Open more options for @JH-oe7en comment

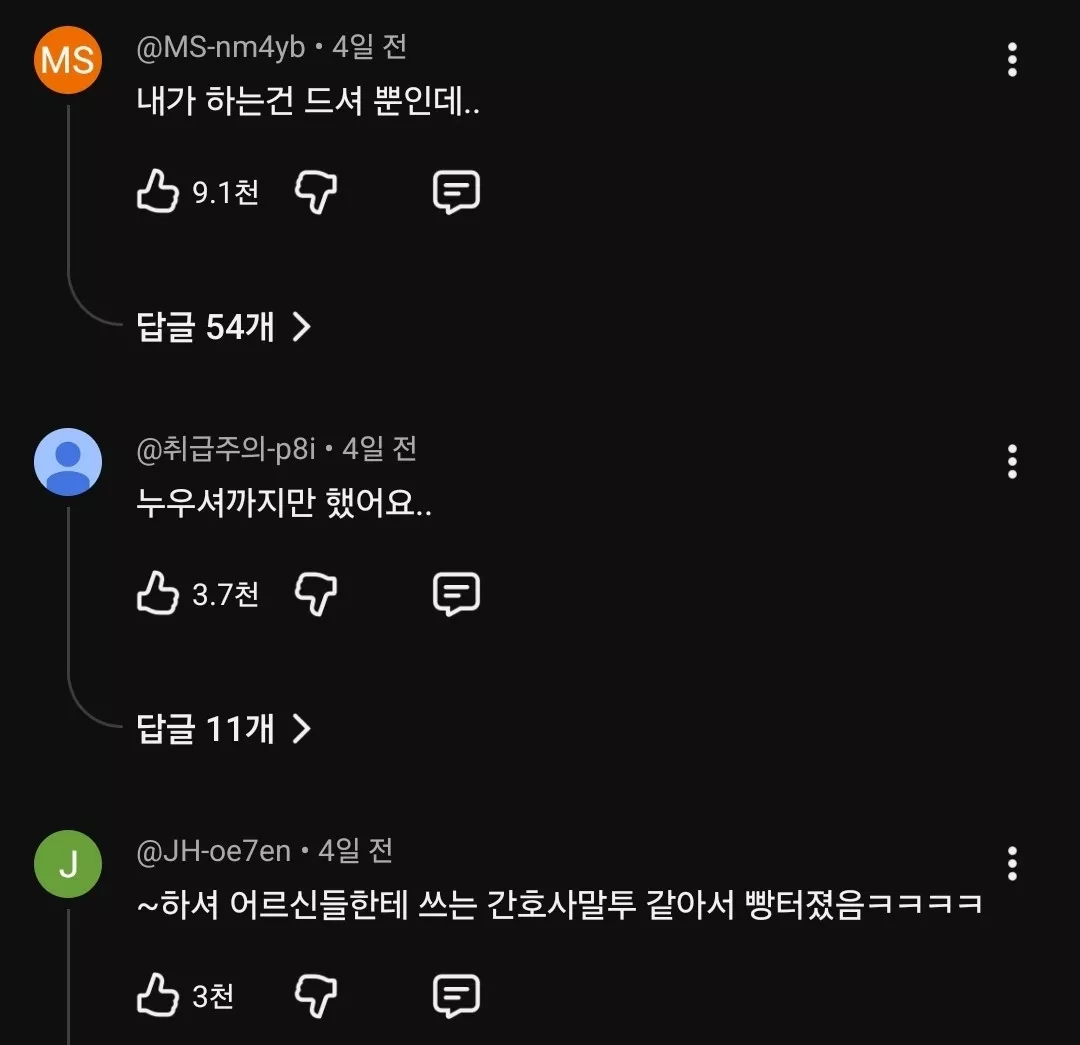(x=1012, y=863)
